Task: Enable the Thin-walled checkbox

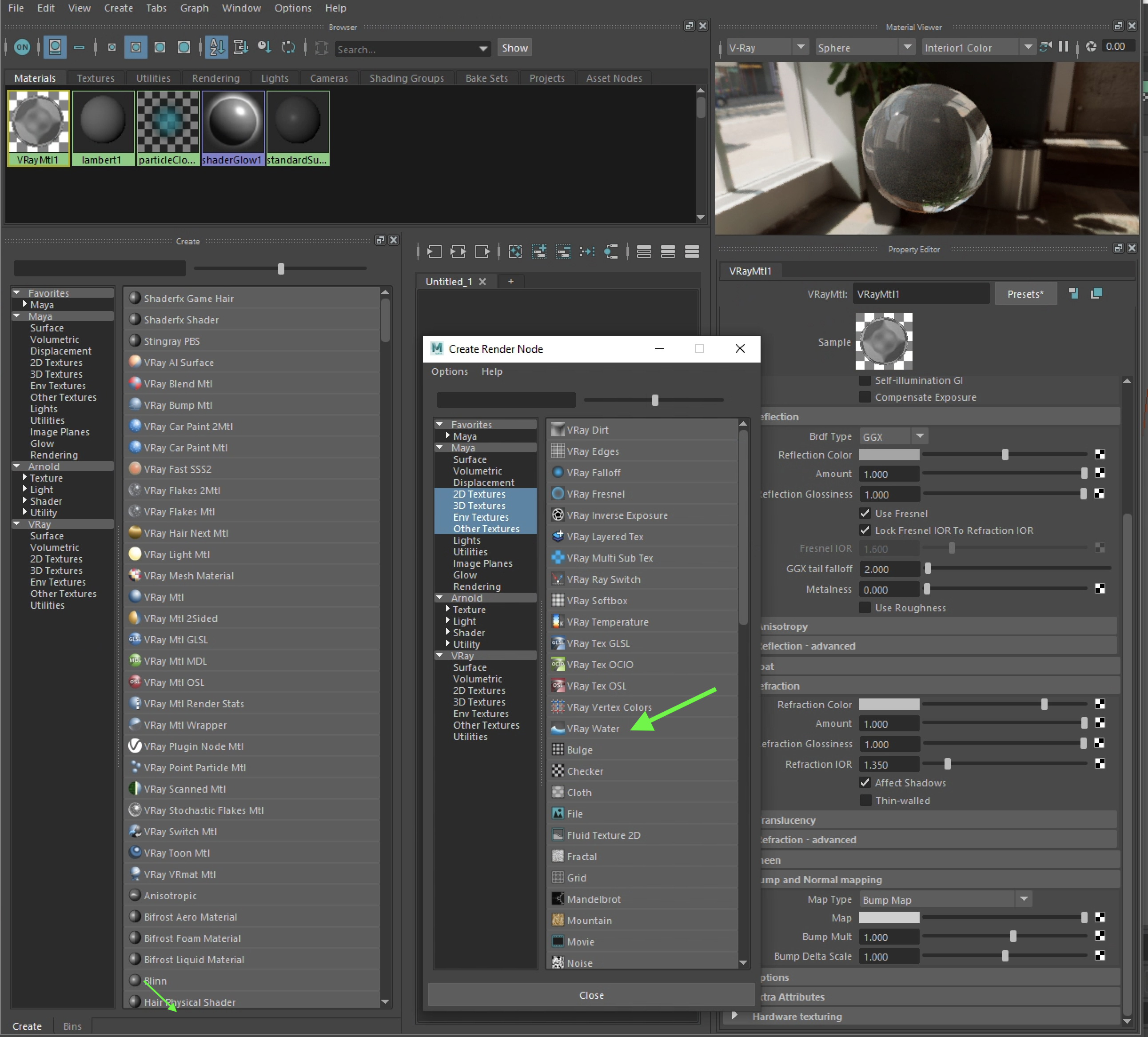Action: (x=865, y=800)
